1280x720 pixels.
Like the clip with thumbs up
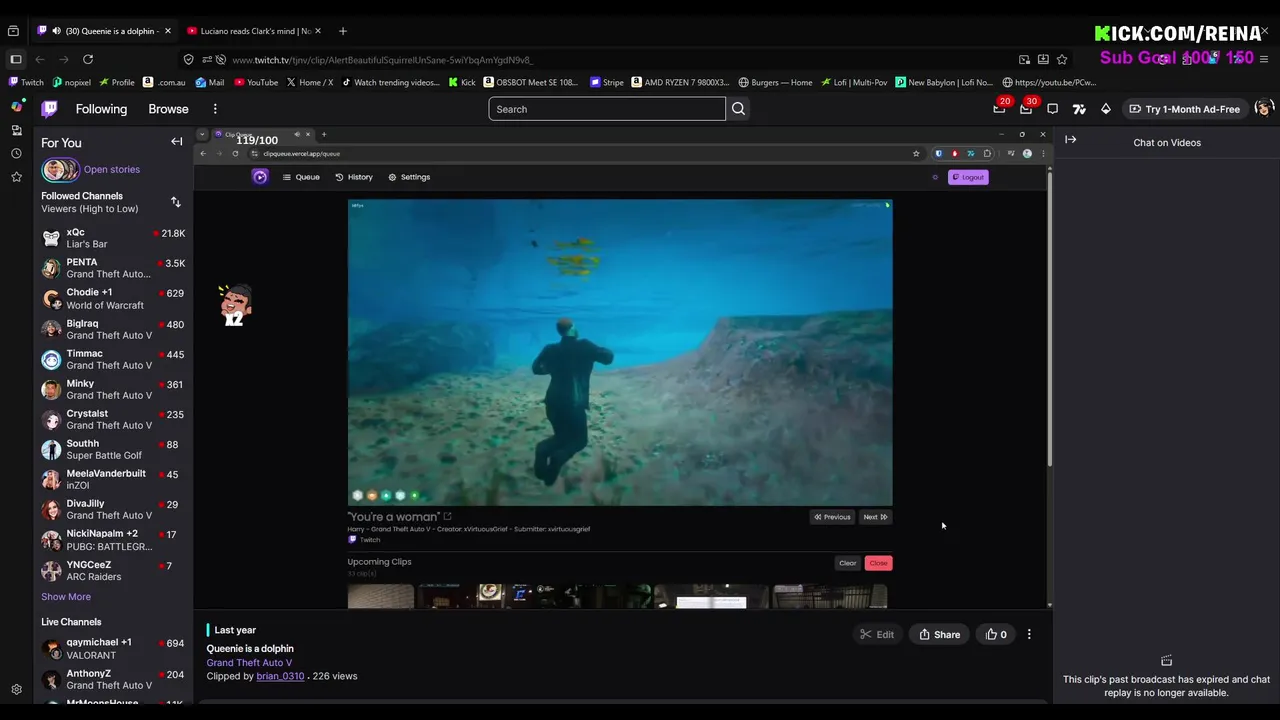(x=997, y=634)
